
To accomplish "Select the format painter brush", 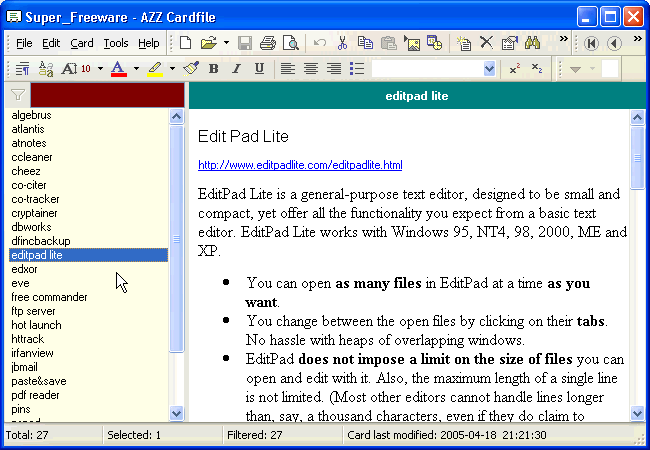I will pyautogui.click(x=191, y=68).
